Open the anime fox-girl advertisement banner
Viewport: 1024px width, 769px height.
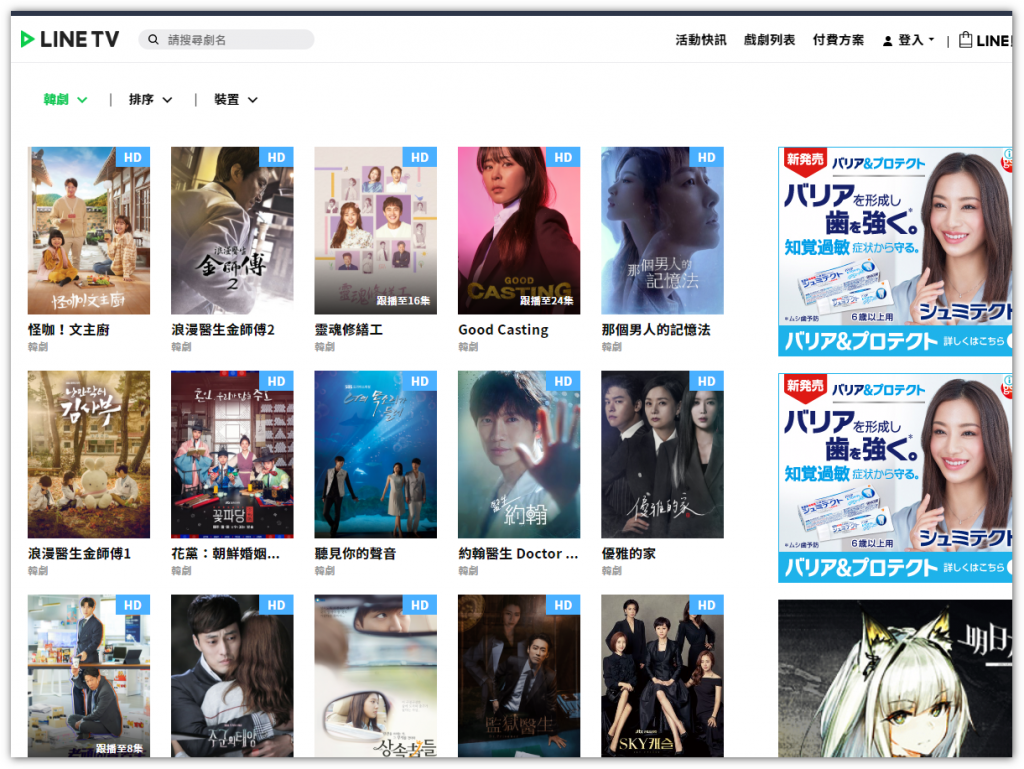point(895,679)
